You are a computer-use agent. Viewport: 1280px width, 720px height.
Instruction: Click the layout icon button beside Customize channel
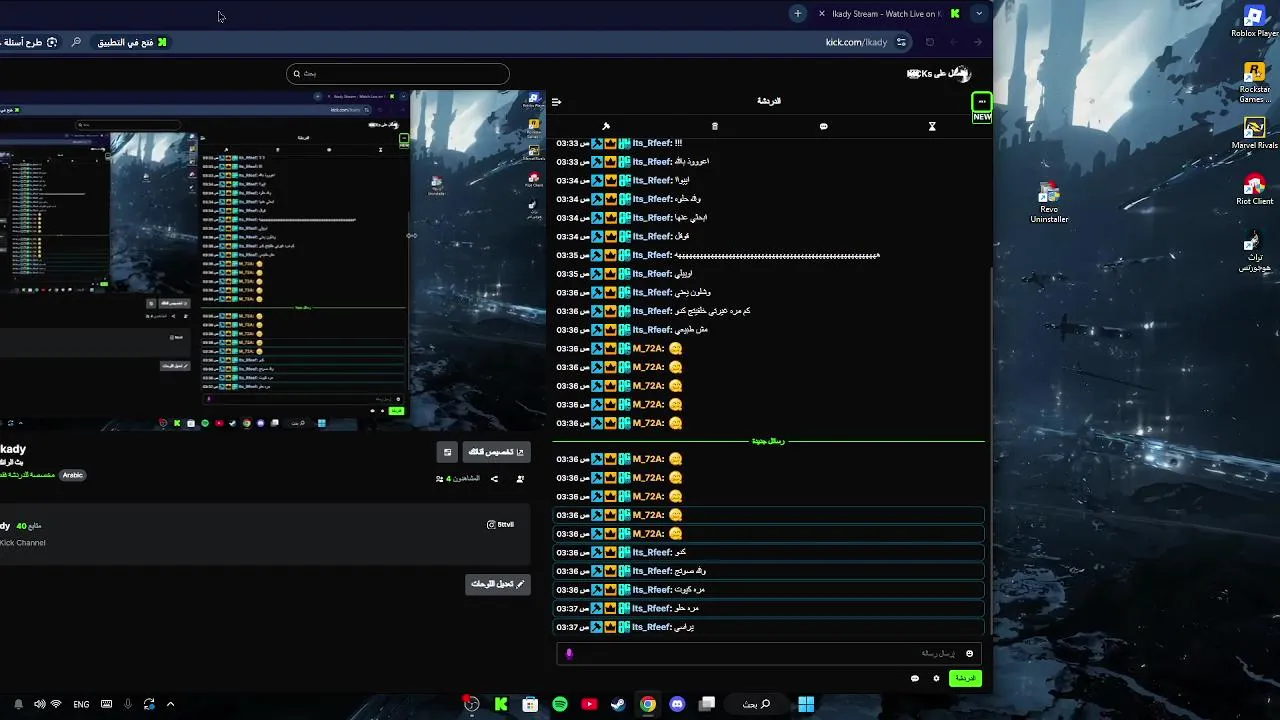(447, 452)
